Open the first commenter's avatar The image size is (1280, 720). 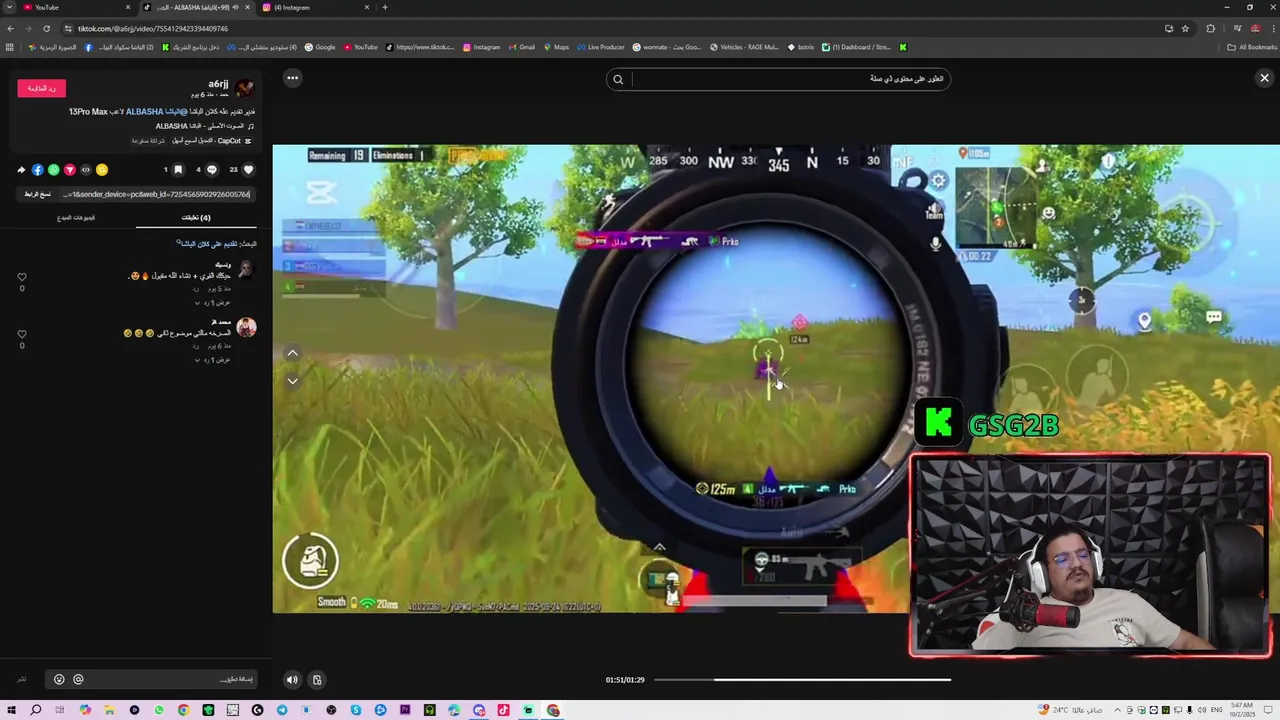(x=246, y=269)
